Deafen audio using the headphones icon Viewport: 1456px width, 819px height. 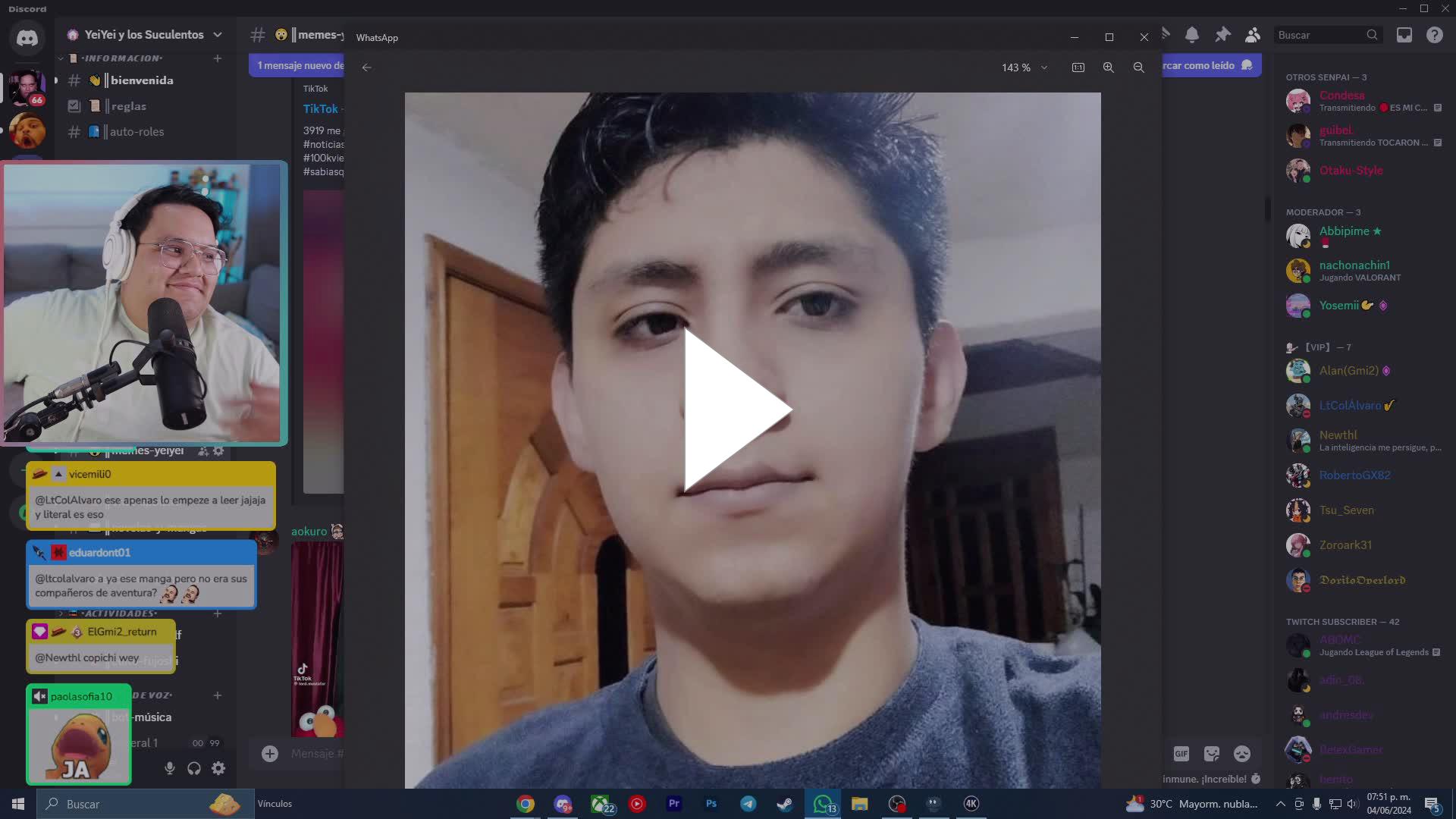click(194, 768)
